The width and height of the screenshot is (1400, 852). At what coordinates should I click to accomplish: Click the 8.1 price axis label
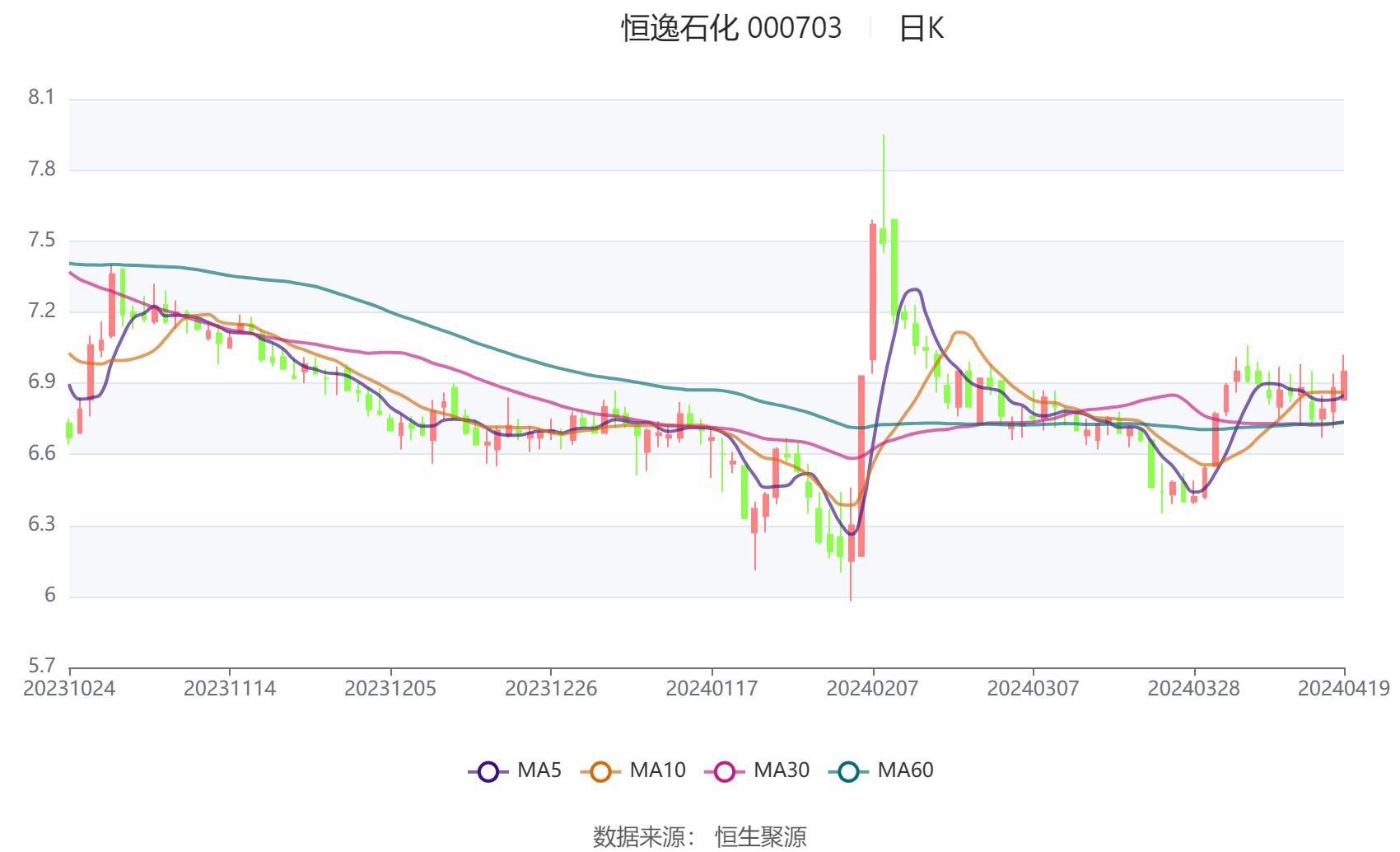41,97
